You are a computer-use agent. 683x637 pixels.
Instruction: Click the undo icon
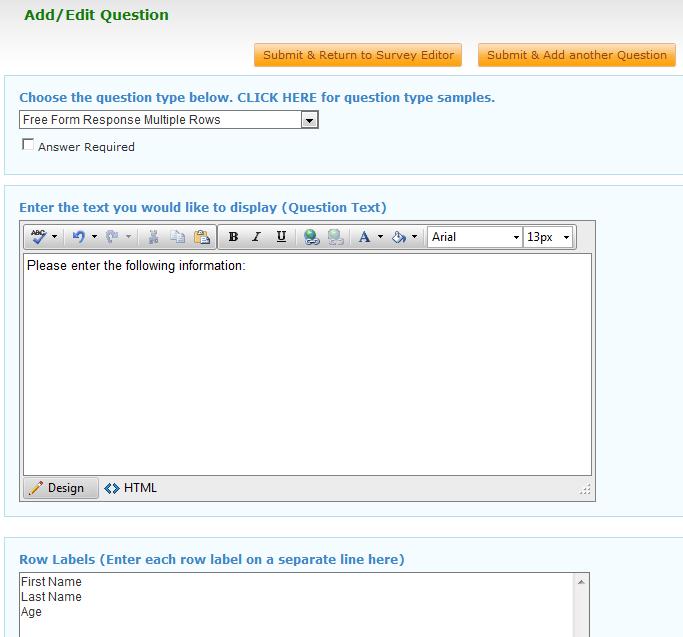click(79, 237)
